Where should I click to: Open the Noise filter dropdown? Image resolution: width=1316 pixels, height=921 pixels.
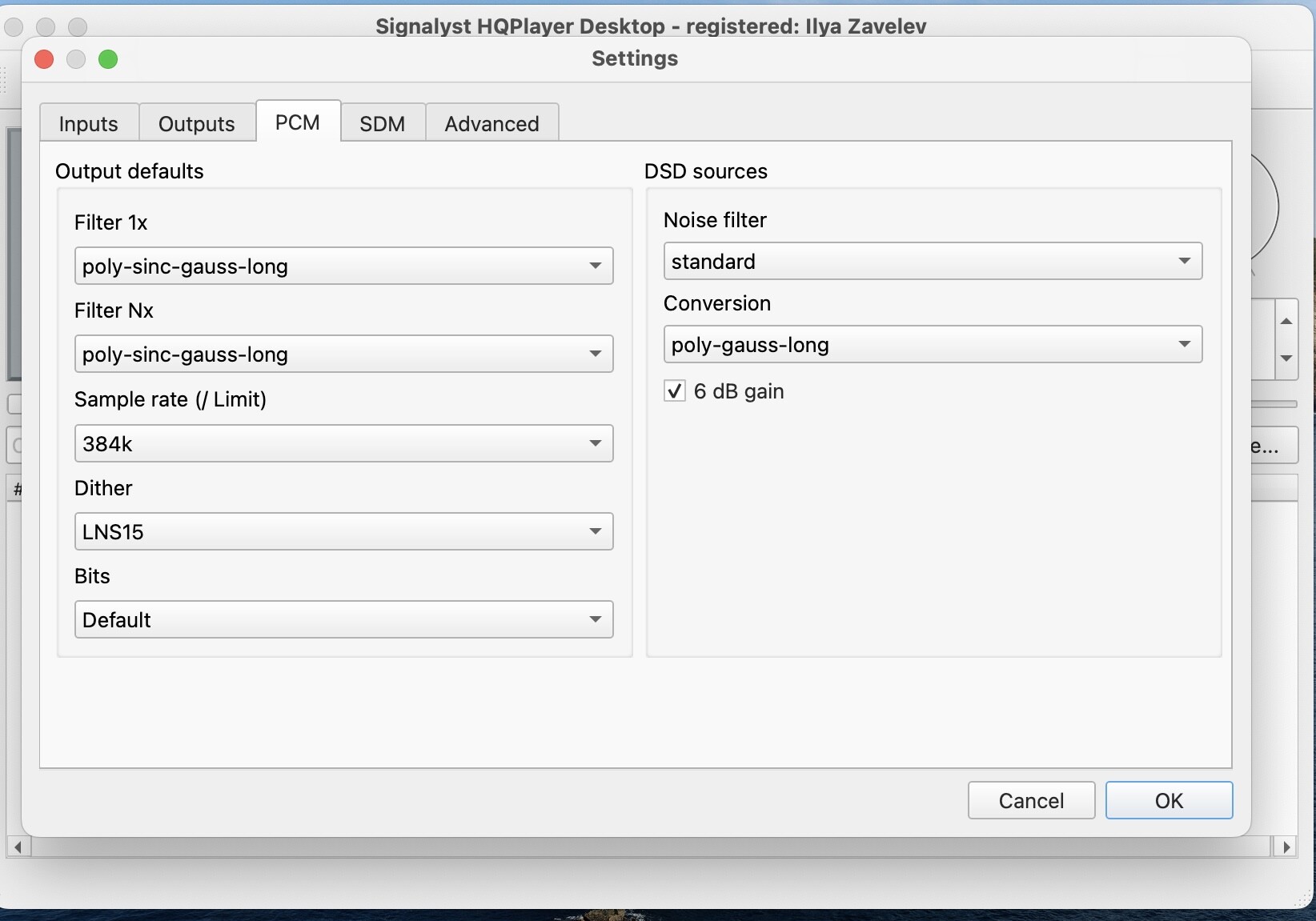[933, 261]
